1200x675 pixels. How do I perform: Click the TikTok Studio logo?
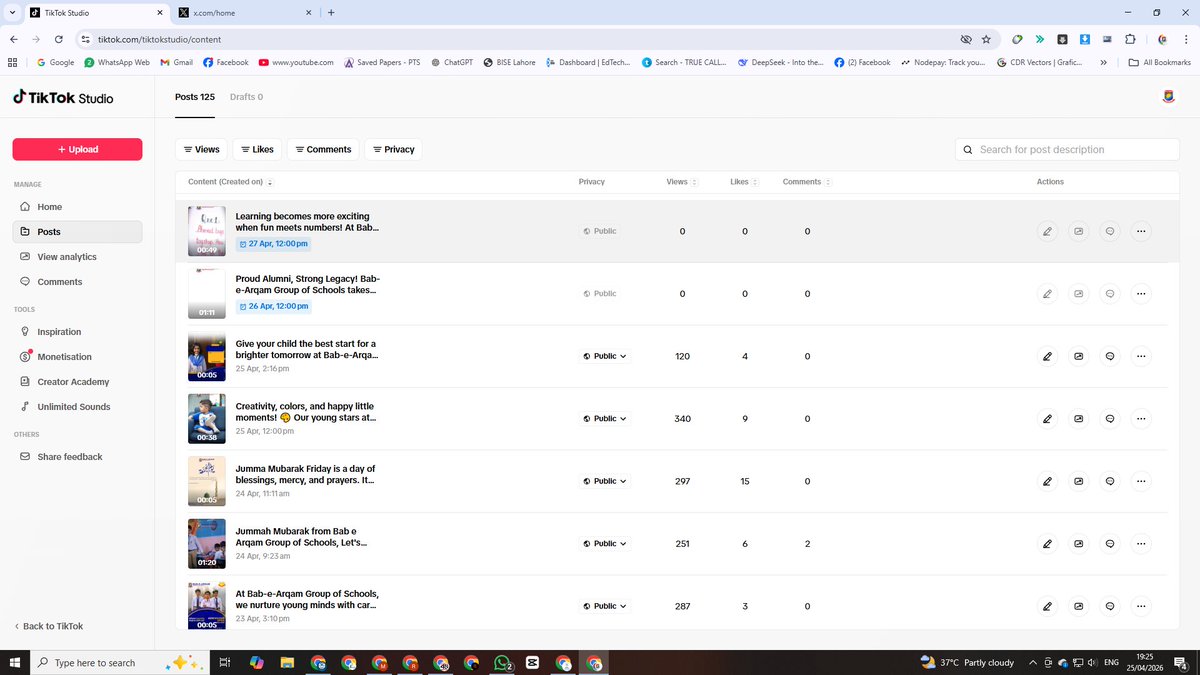63,98
